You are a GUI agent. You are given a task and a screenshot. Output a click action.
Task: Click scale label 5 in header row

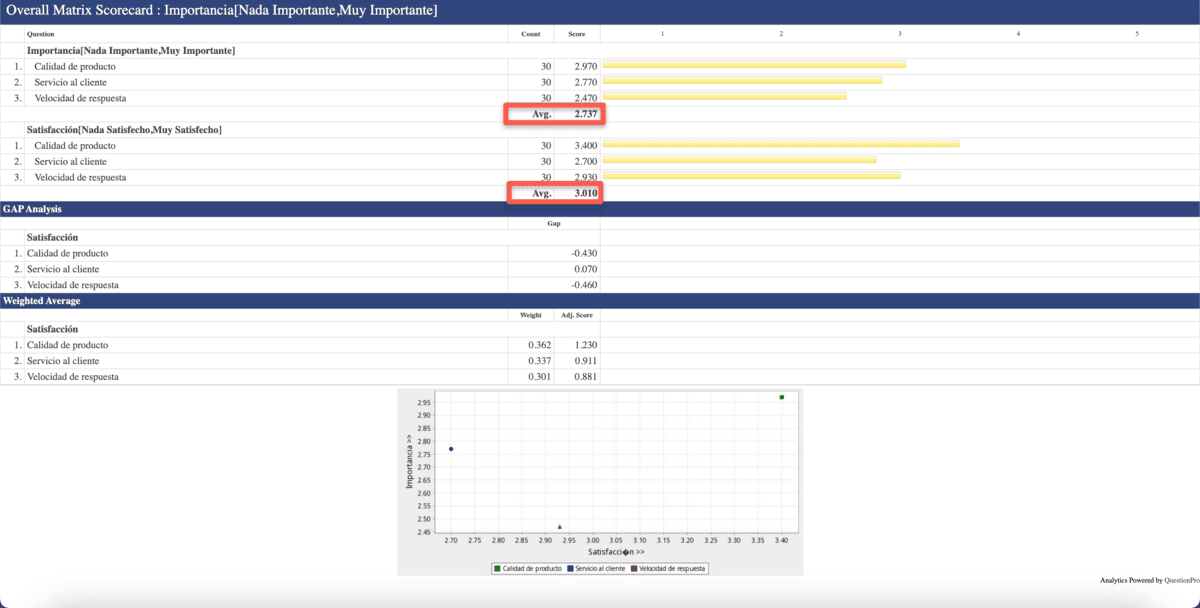click(1136, 34)
